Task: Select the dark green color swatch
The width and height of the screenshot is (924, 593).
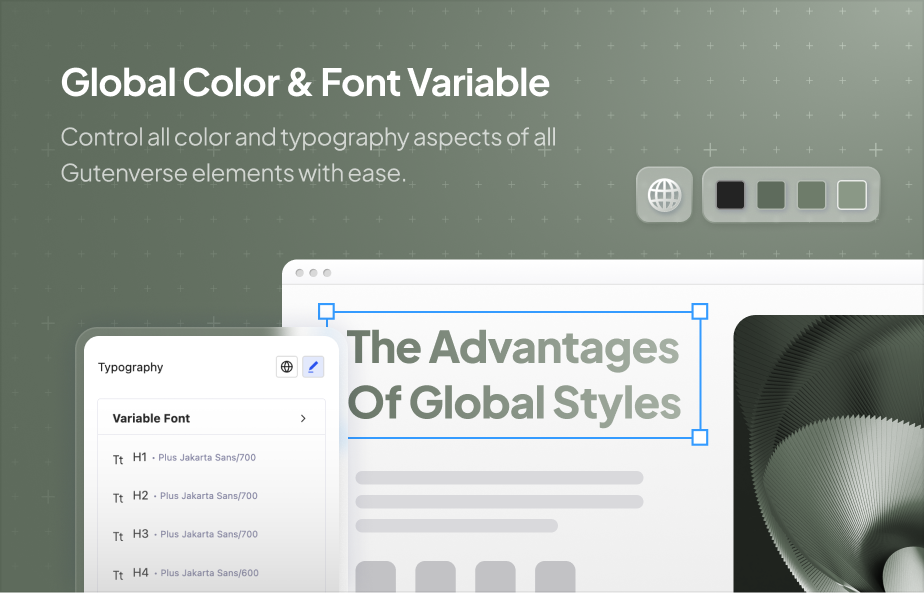Action: click(771, 194)
